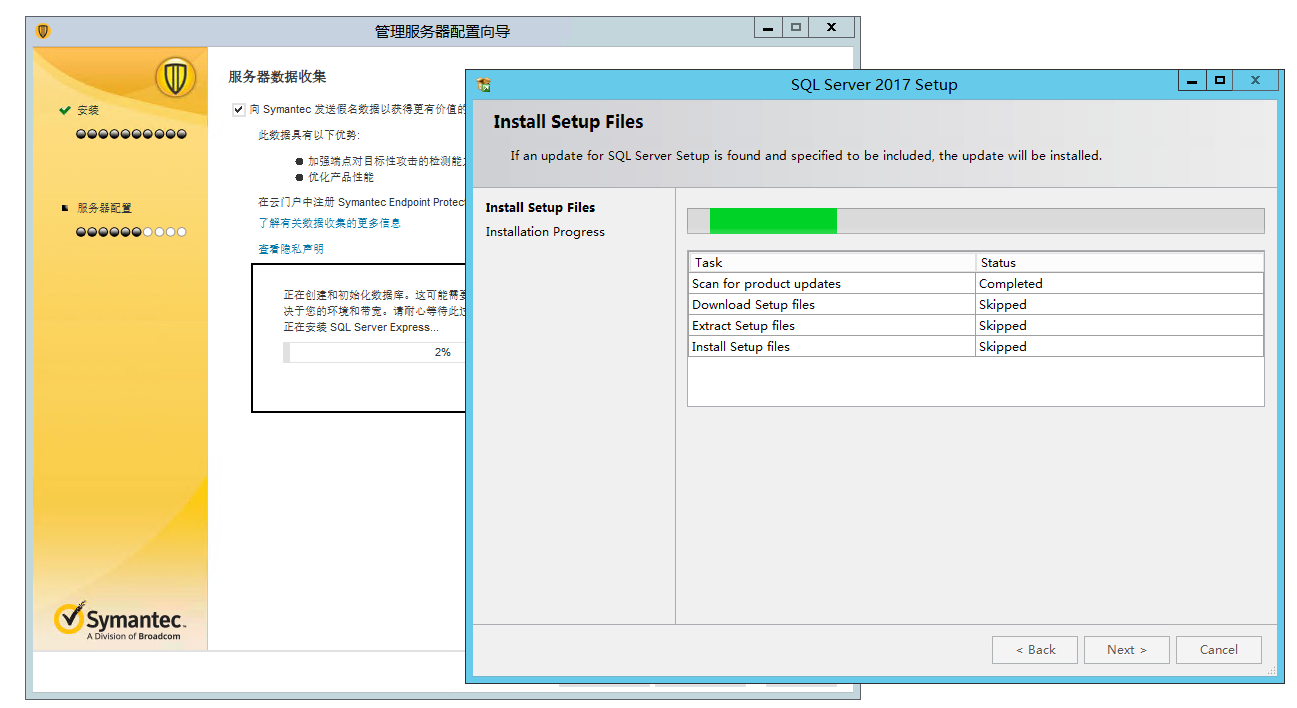Image resolution: width=1297 pixels, height=708 pixels.
Task: Click the Next button in SQL Server Setup
Action: point(1126,649)
